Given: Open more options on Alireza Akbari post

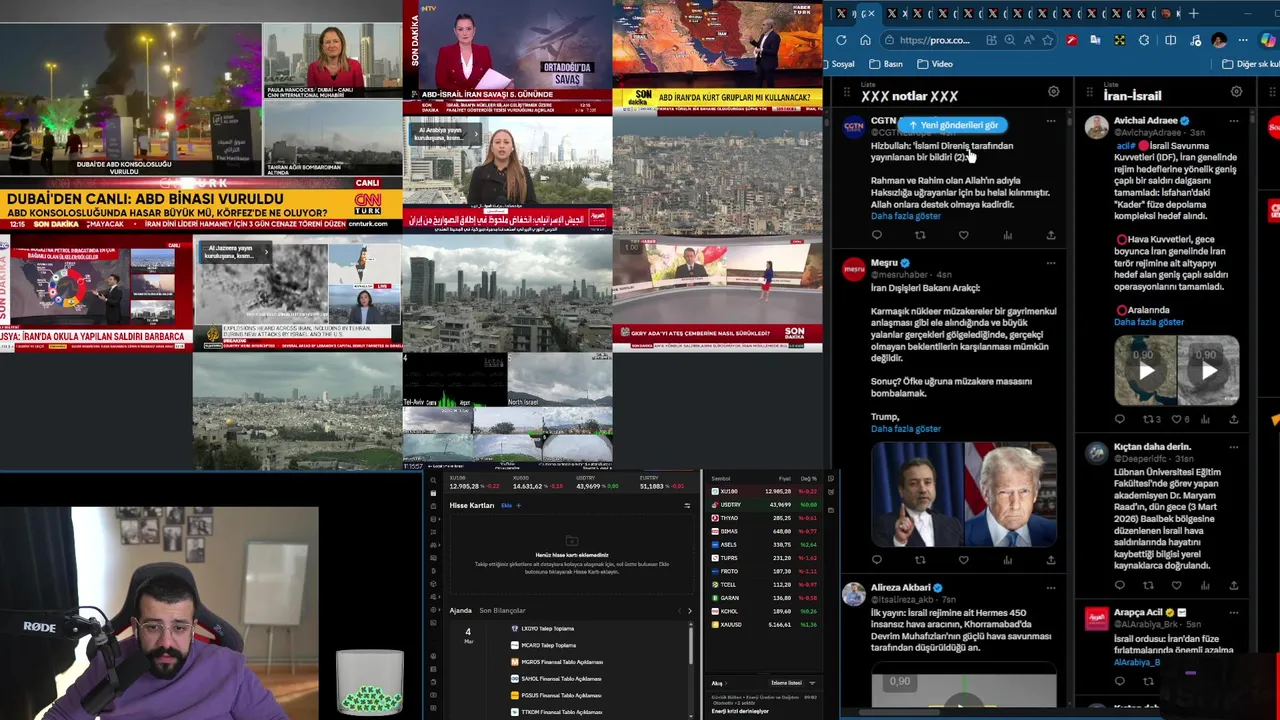Looking at the screenshot, I should [x=1050, y=588].
